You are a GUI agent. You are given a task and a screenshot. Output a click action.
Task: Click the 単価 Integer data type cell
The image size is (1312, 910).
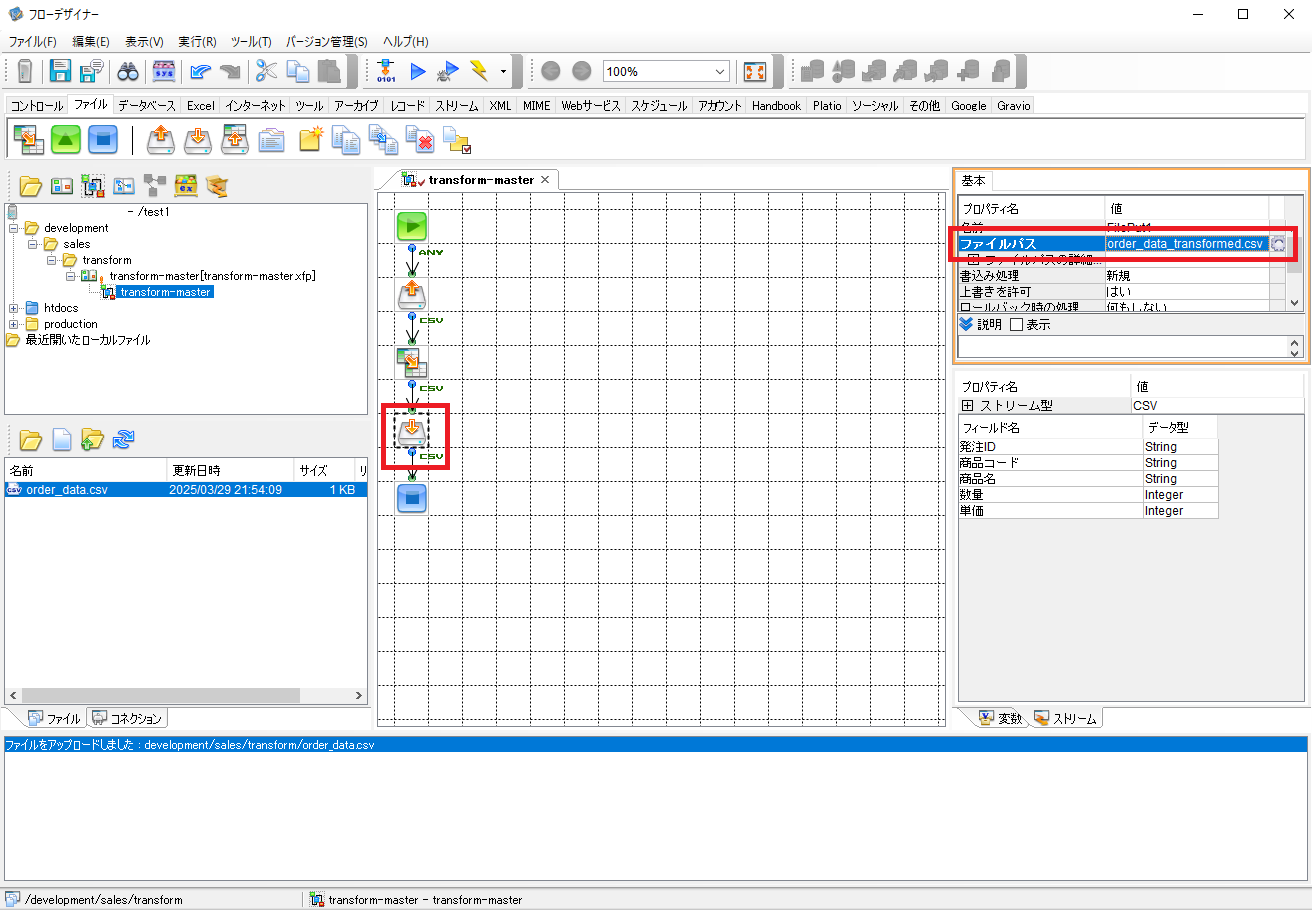pyautogui.click(x=1181, y=511)
